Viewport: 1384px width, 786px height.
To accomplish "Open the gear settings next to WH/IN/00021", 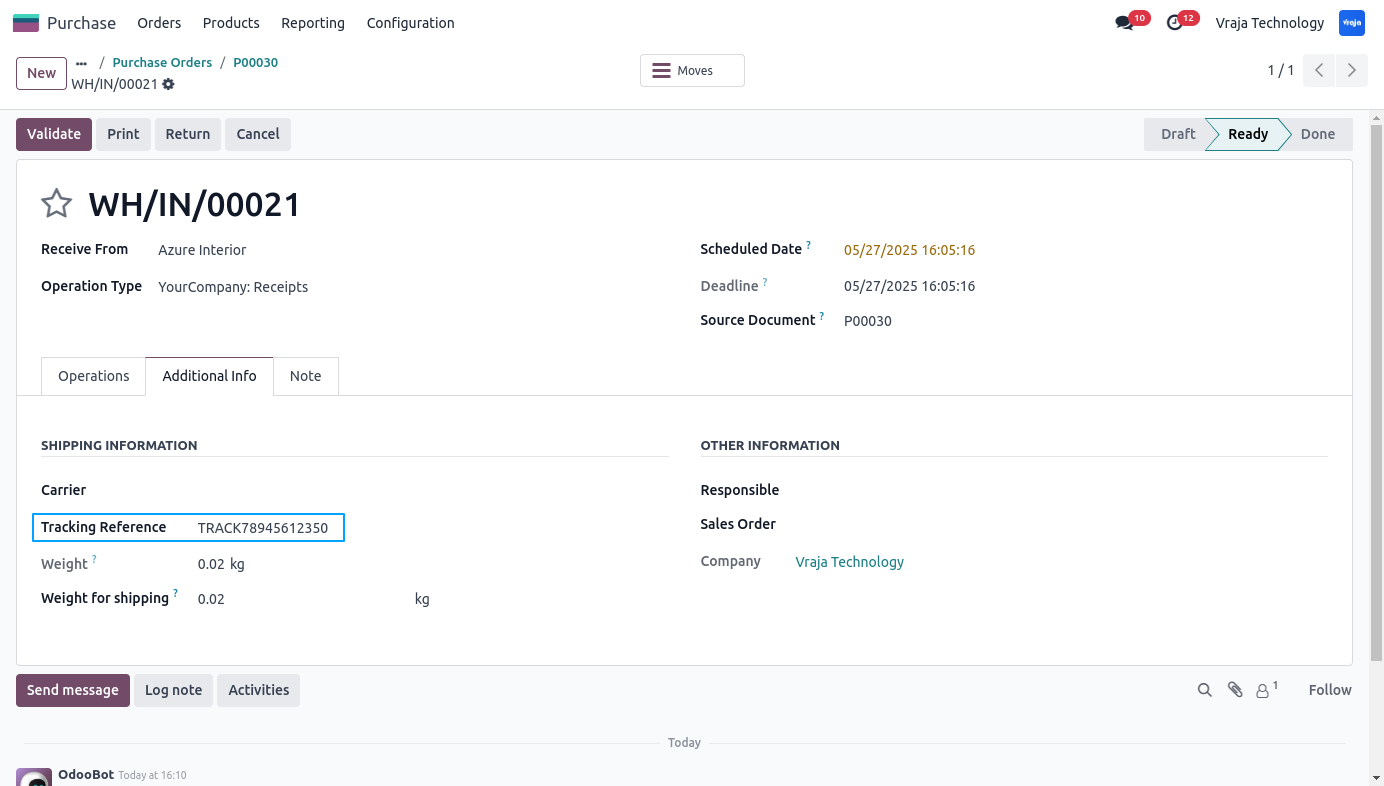I will pos(168,84).
